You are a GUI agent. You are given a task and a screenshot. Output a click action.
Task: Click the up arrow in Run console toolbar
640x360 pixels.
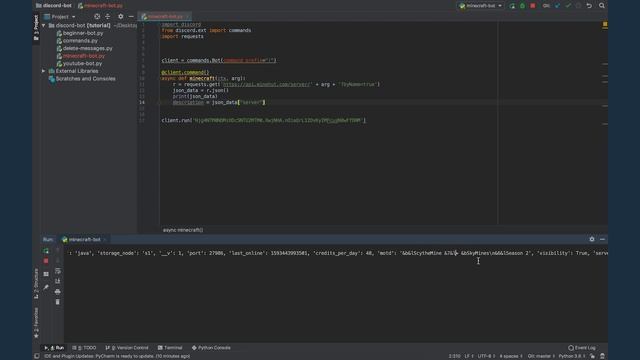58,250
